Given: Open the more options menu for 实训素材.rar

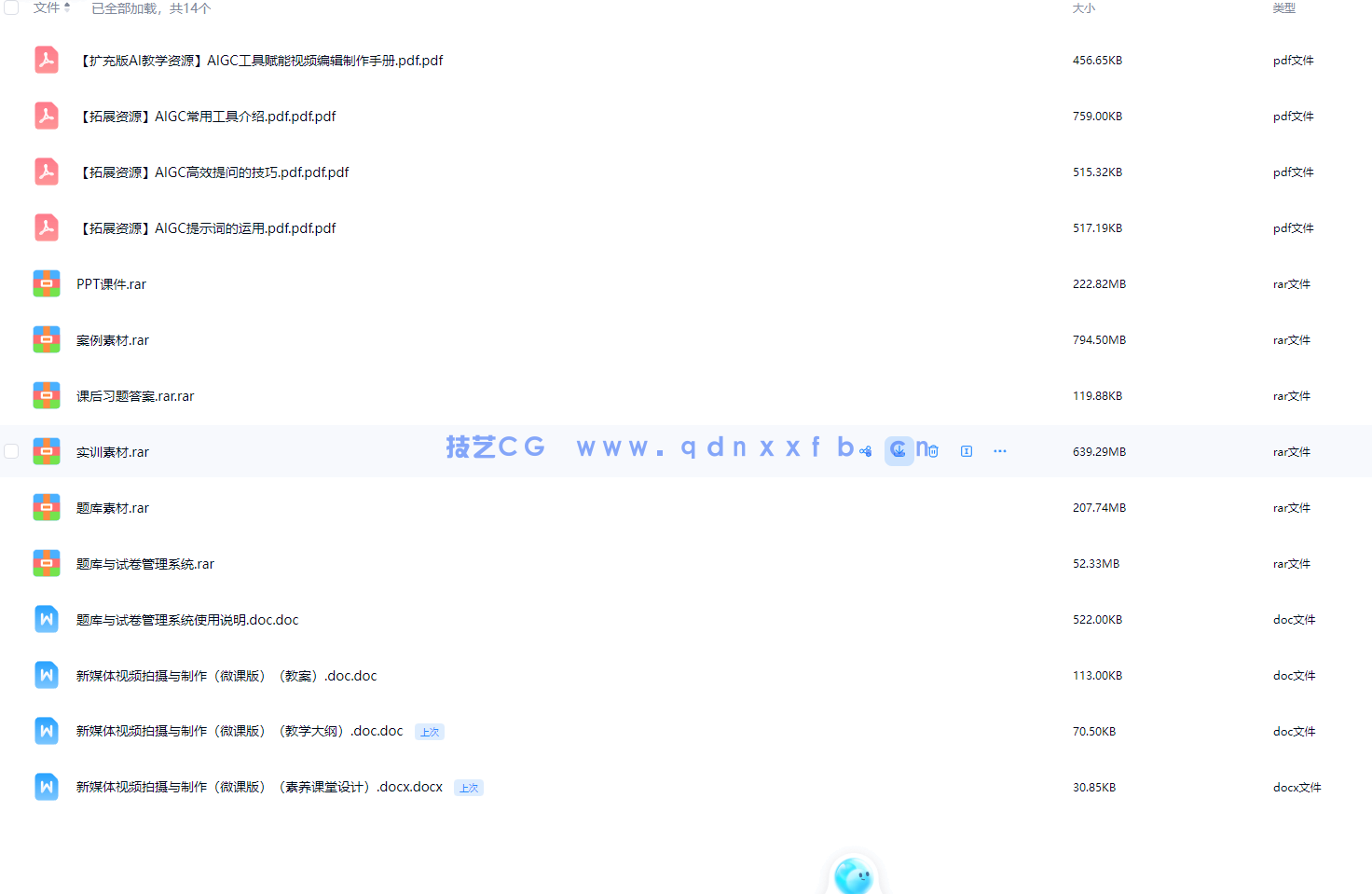Looking at the screenshot, I should [x=1000, y=450].
